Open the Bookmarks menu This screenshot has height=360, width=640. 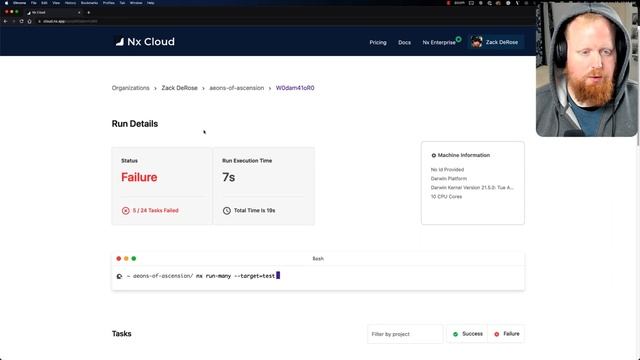(89, 3)
